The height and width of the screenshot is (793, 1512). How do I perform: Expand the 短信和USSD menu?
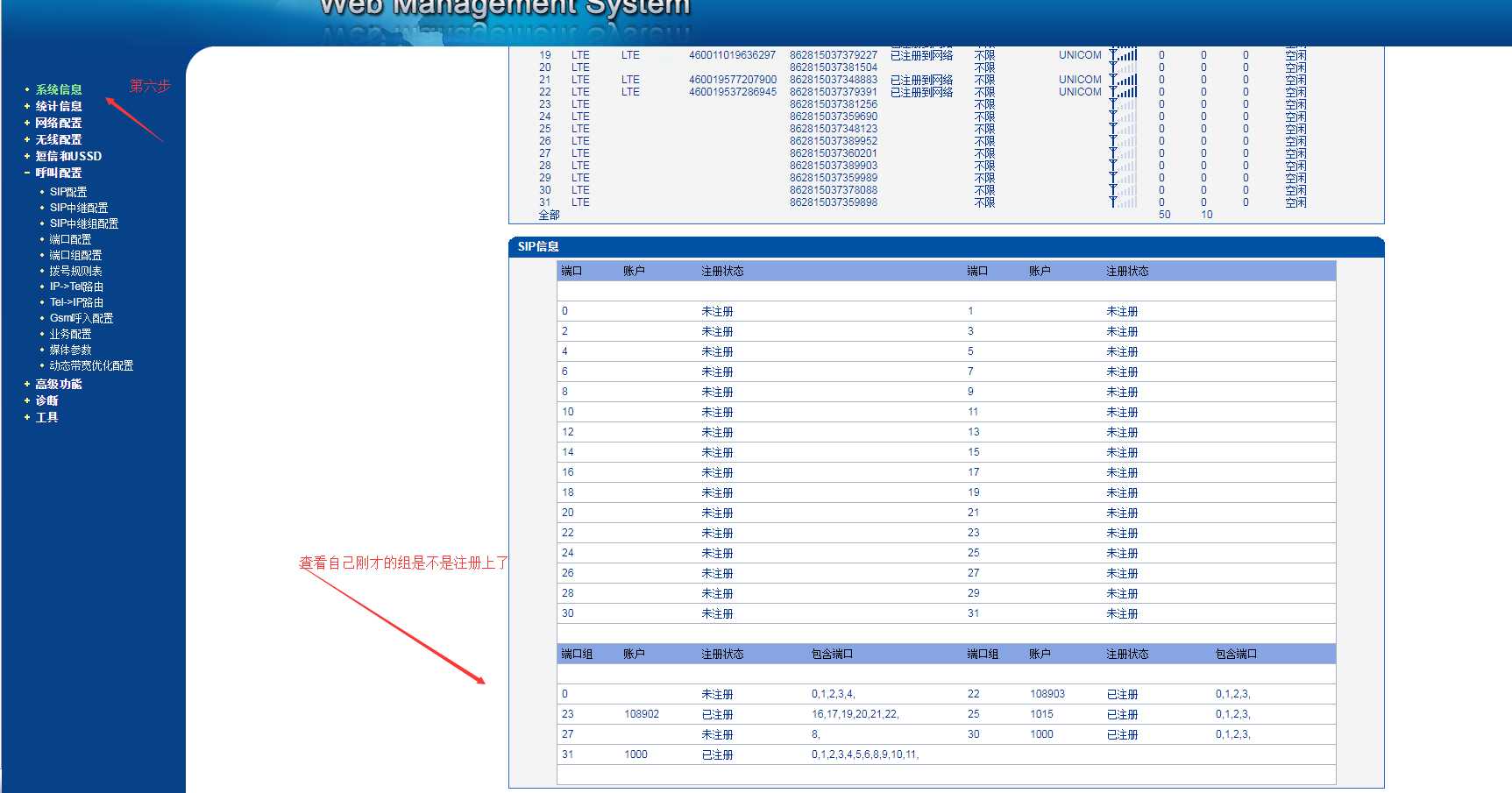[68, 156]
